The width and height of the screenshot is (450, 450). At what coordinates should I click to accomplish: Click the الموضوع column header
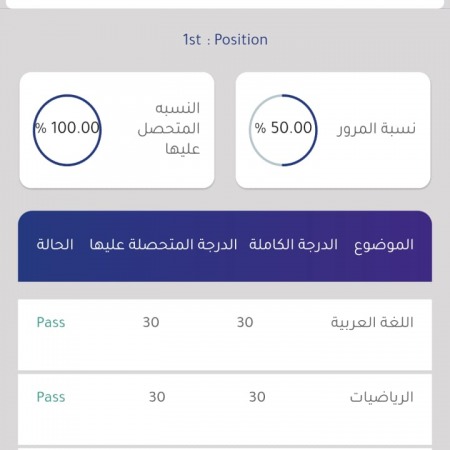[x=384, y=245]
